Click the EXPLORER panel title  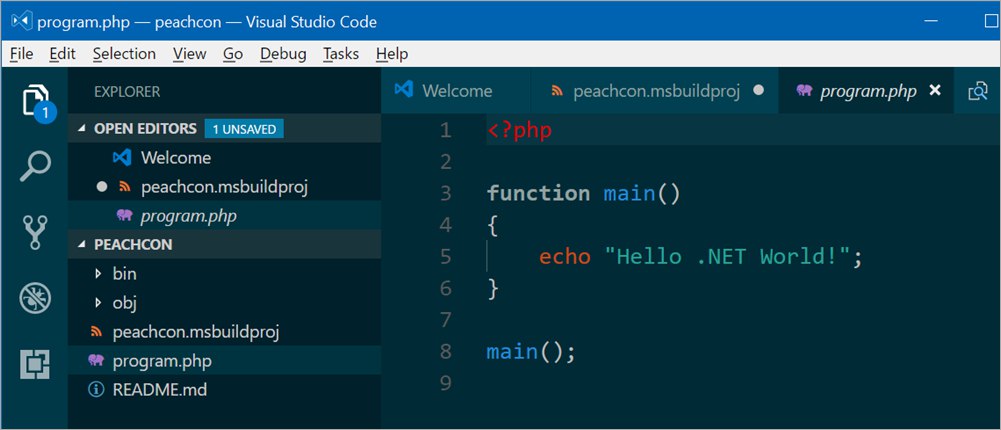(127, 92)
